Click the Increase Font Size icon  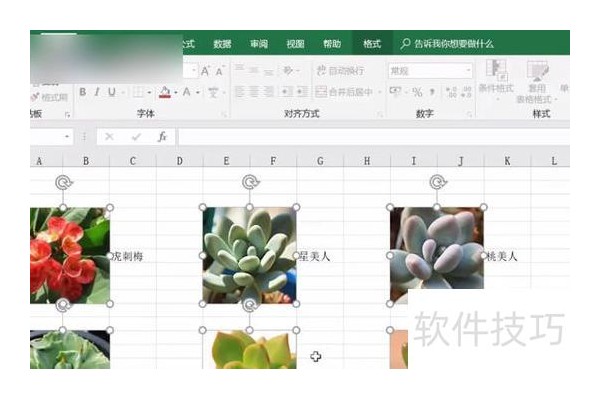[x=205, y=71]
